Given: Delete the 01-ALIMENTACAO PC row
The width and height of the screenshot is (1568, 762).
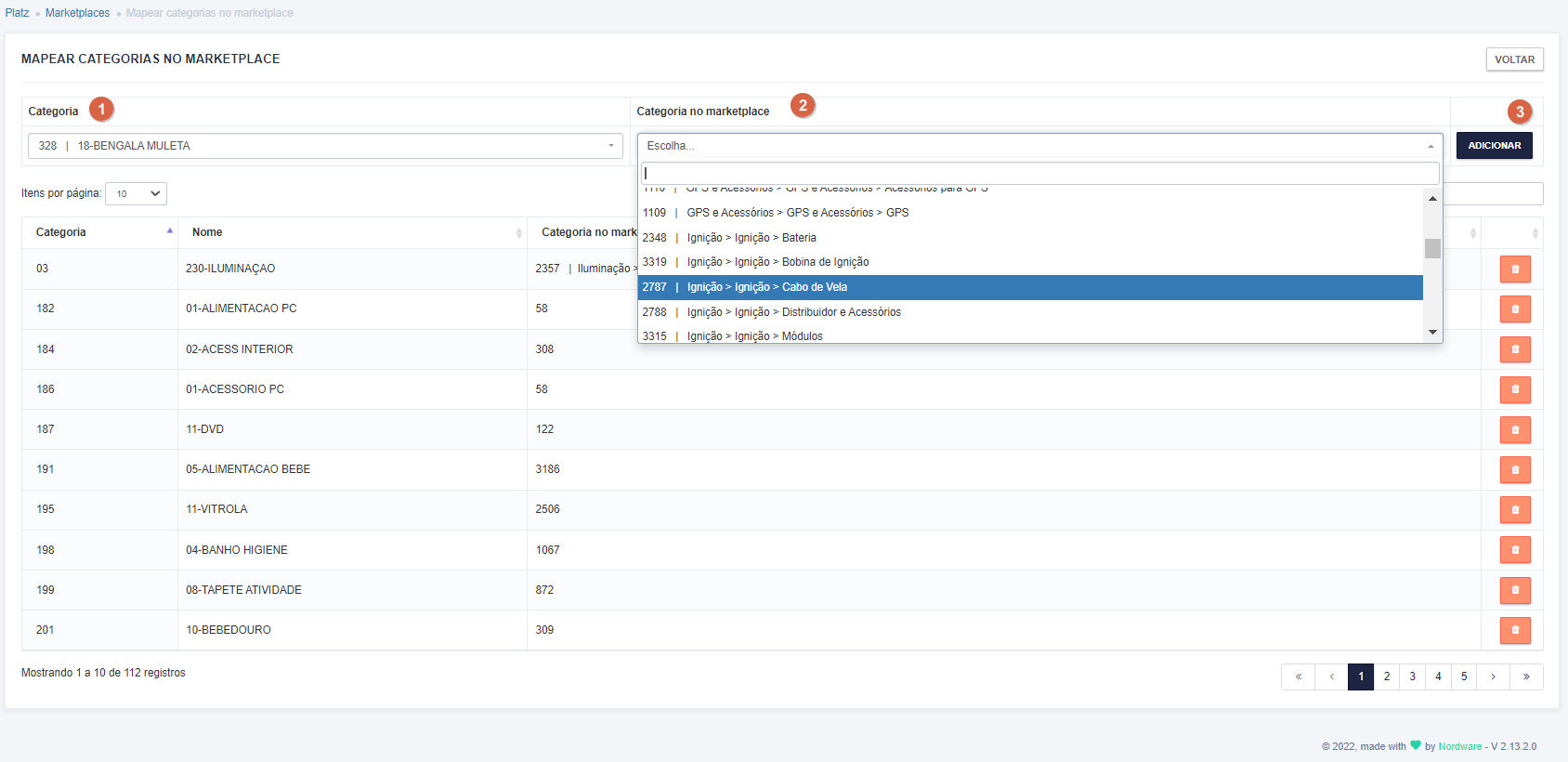Looking at the screenshot, I should 1515,309.
